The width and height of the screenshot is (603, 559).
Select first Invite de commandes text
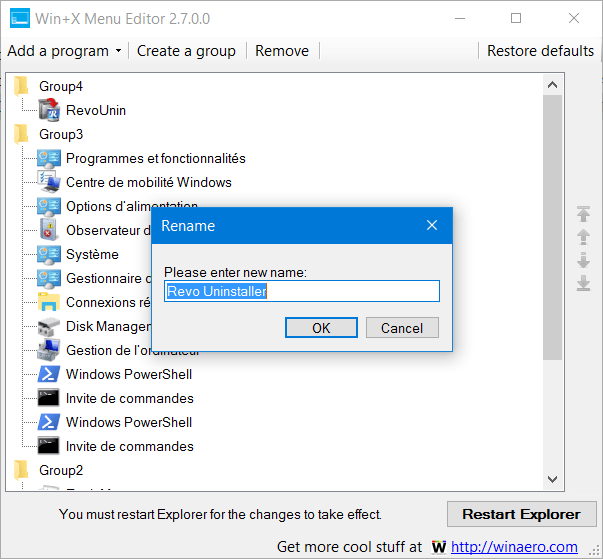tap(130, 398)
